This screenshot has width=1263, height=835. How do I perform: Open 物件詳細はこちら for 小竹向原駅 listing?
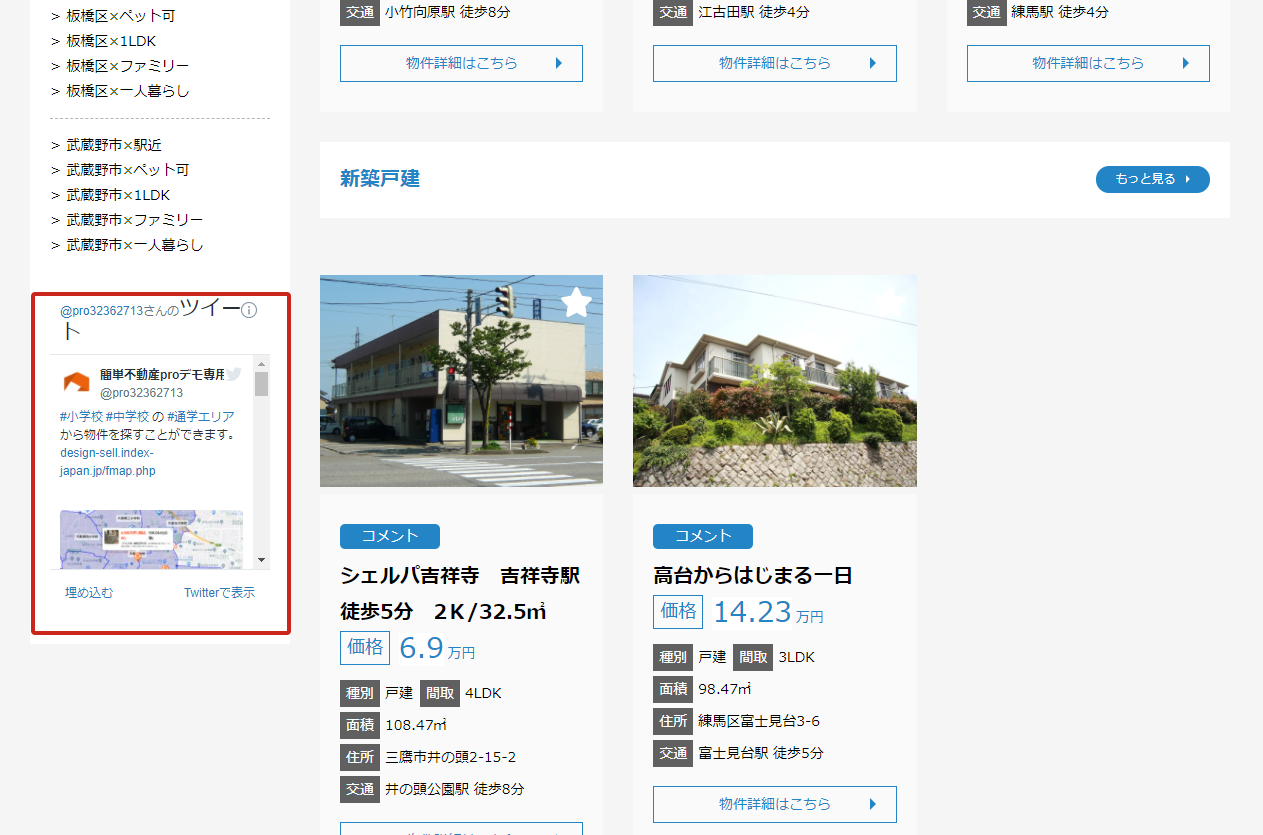(x=461, y=63)
